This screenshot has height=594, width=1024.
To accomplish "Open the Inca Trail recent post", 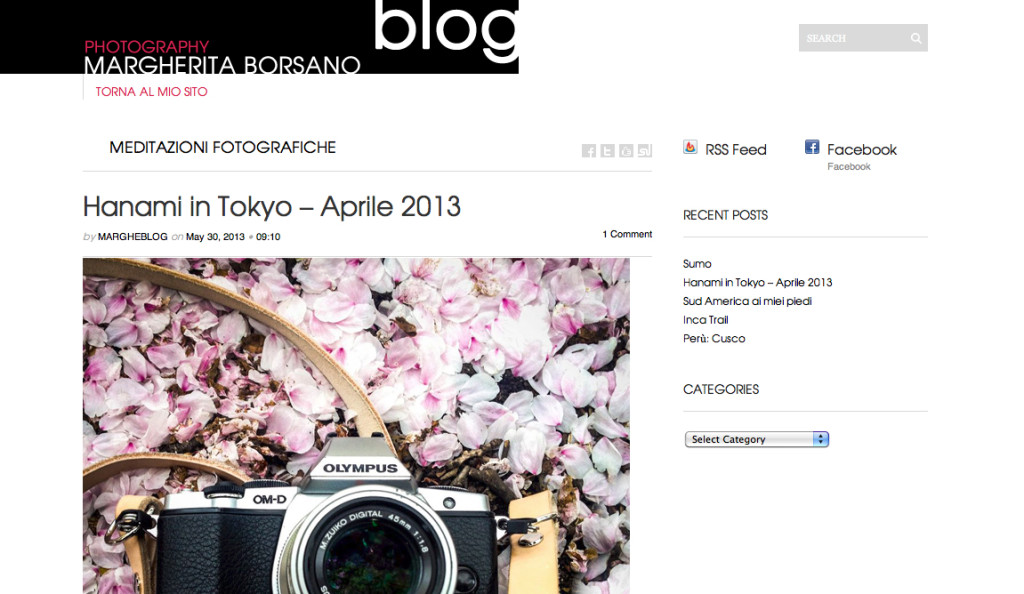I will pyautogui.click(x=705, y=320).
